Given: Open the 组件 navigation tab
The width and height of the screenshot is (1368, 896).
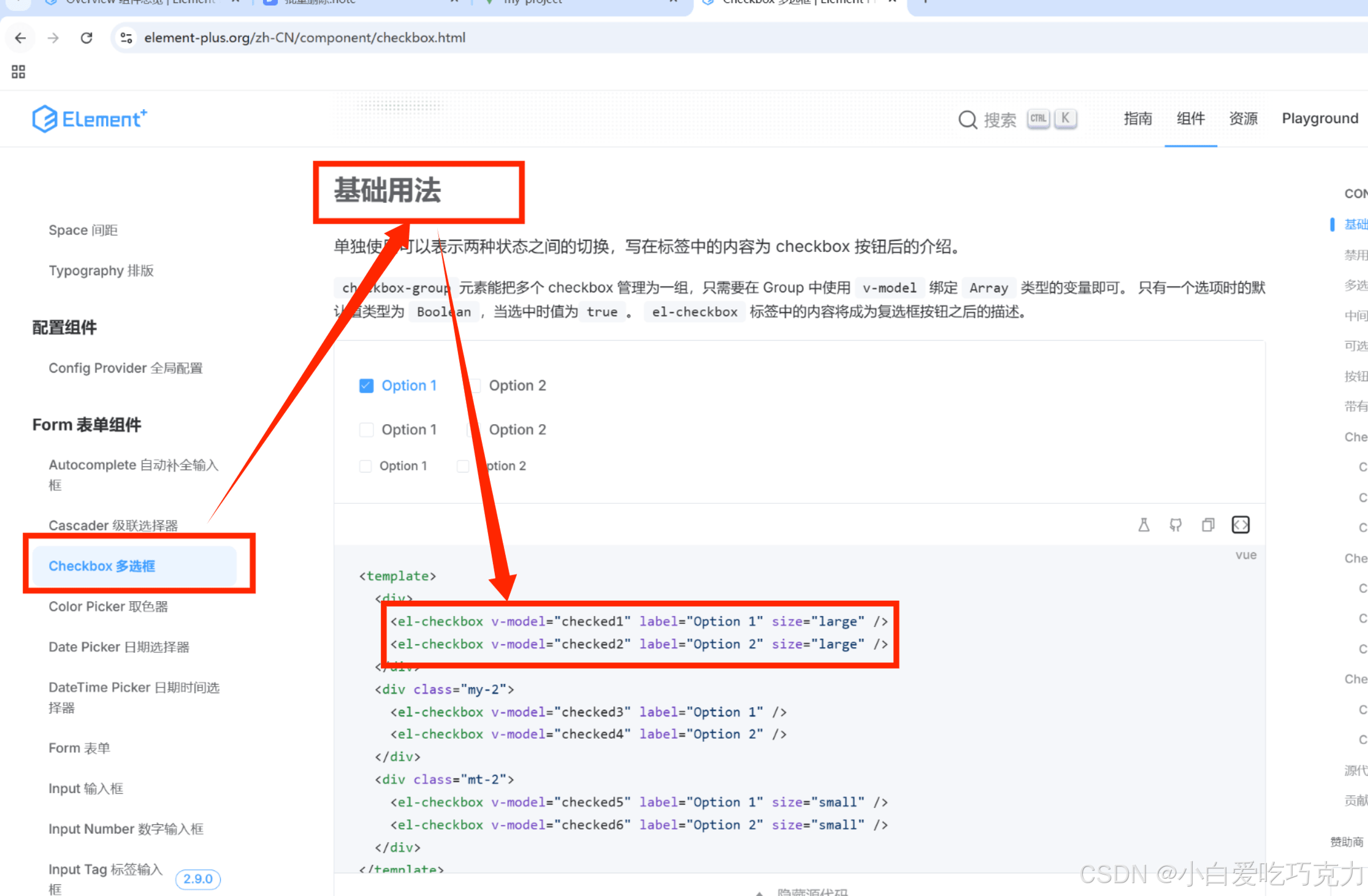Looking at the screenshot, I should click(1190, 118).
